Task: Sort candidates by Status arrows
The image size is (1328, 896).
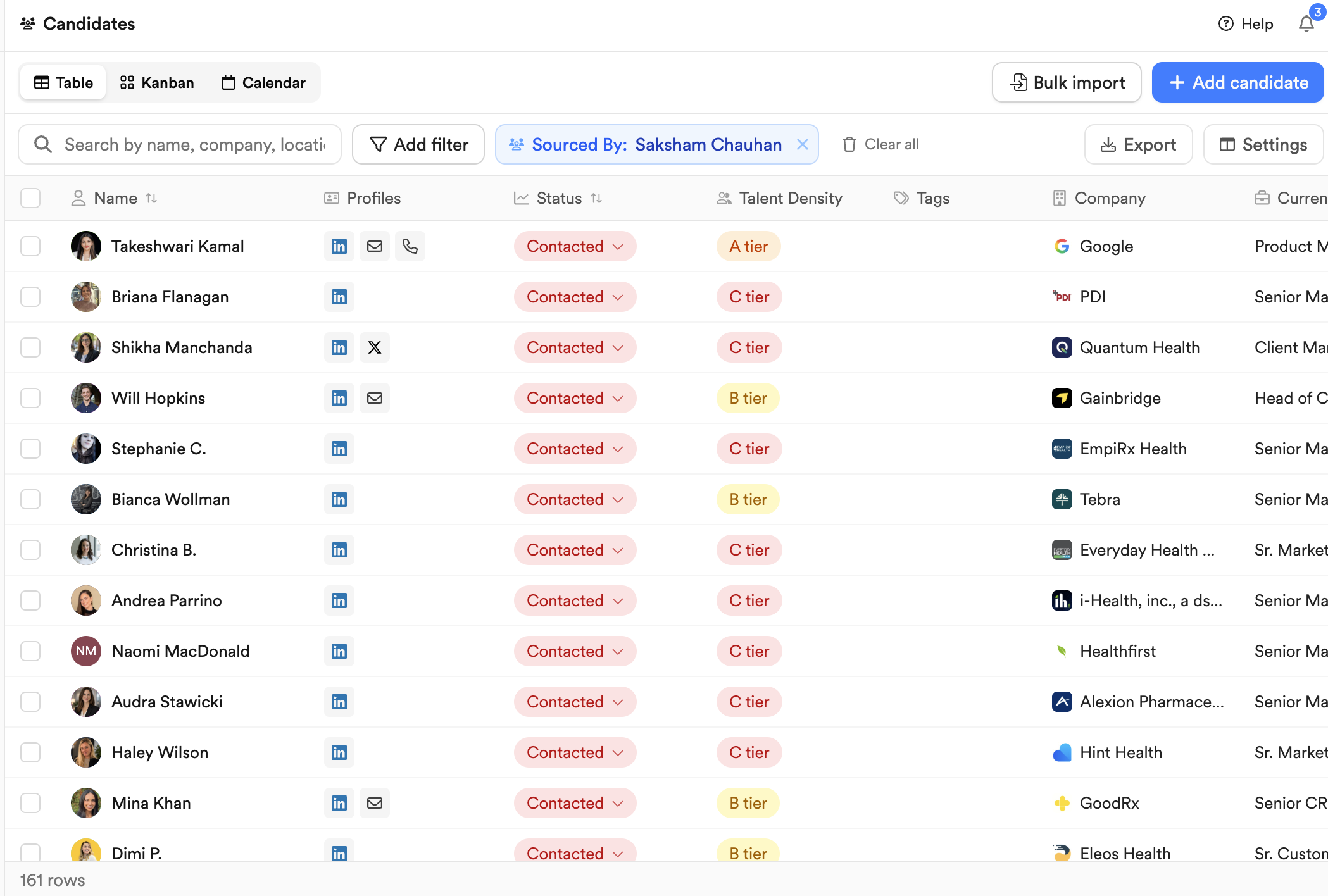Action: point(596,198)
